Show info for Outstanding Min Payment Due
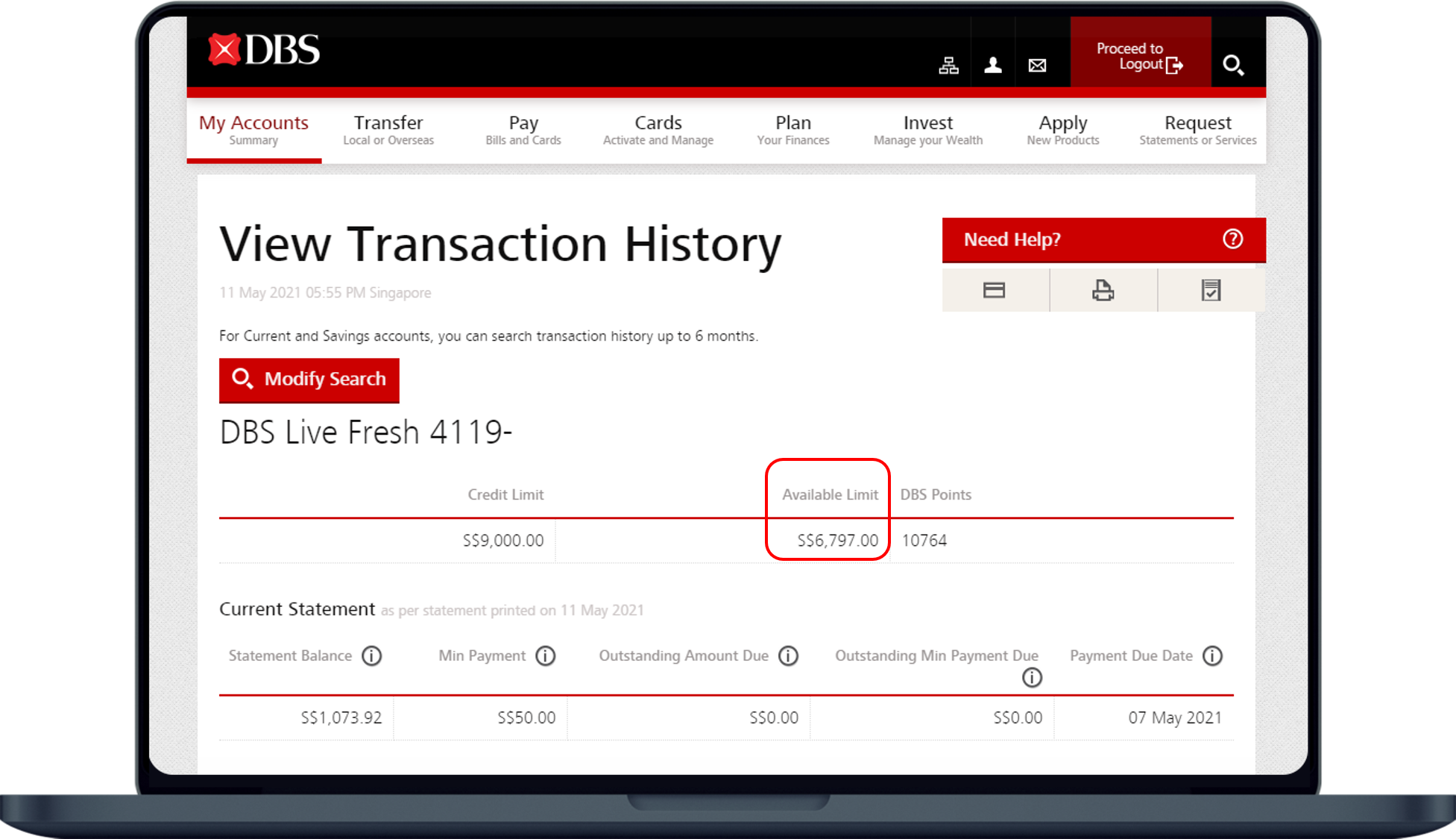Screen dimensions: 1456x839 click(x=1032, y=677)
